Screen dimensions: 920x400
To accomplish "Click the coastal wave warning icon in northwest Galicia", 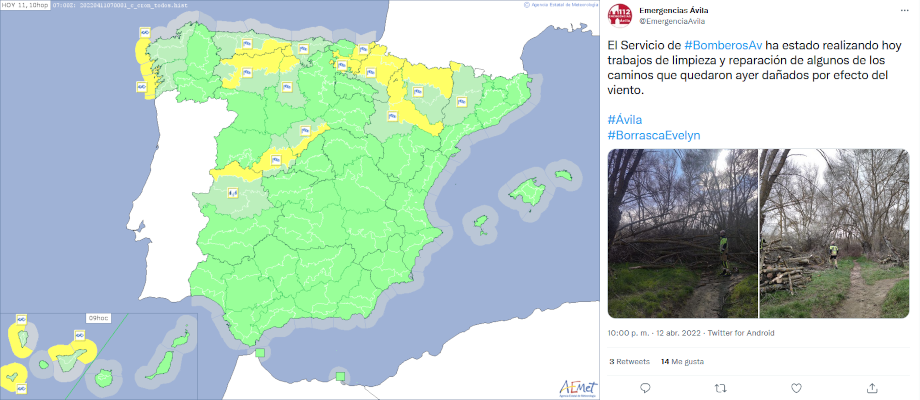I will 144,32.
